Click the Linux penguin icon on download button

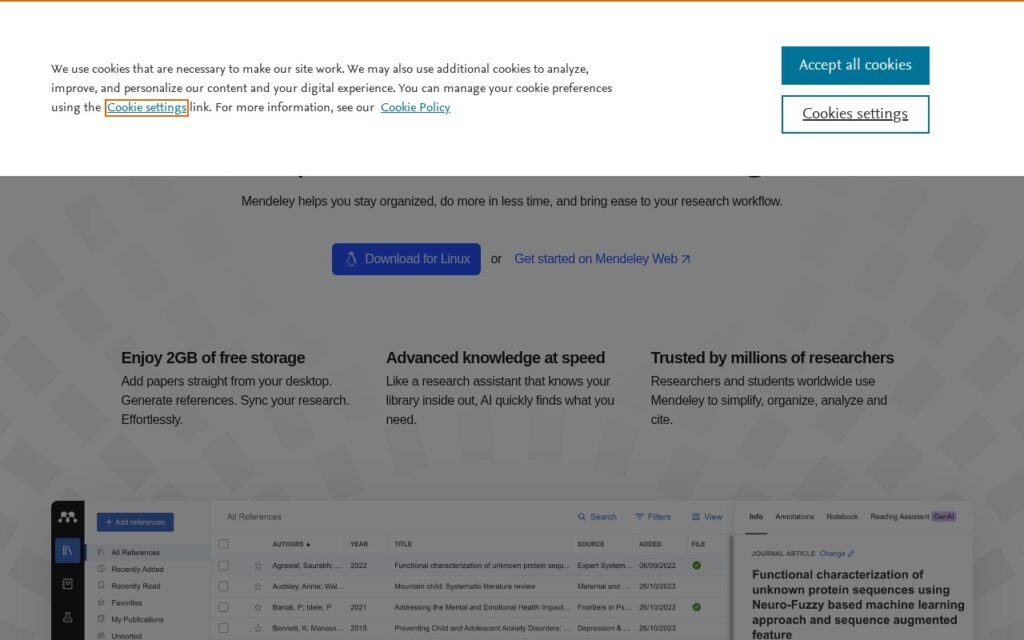pyautogui.click(x=351, y=259)
